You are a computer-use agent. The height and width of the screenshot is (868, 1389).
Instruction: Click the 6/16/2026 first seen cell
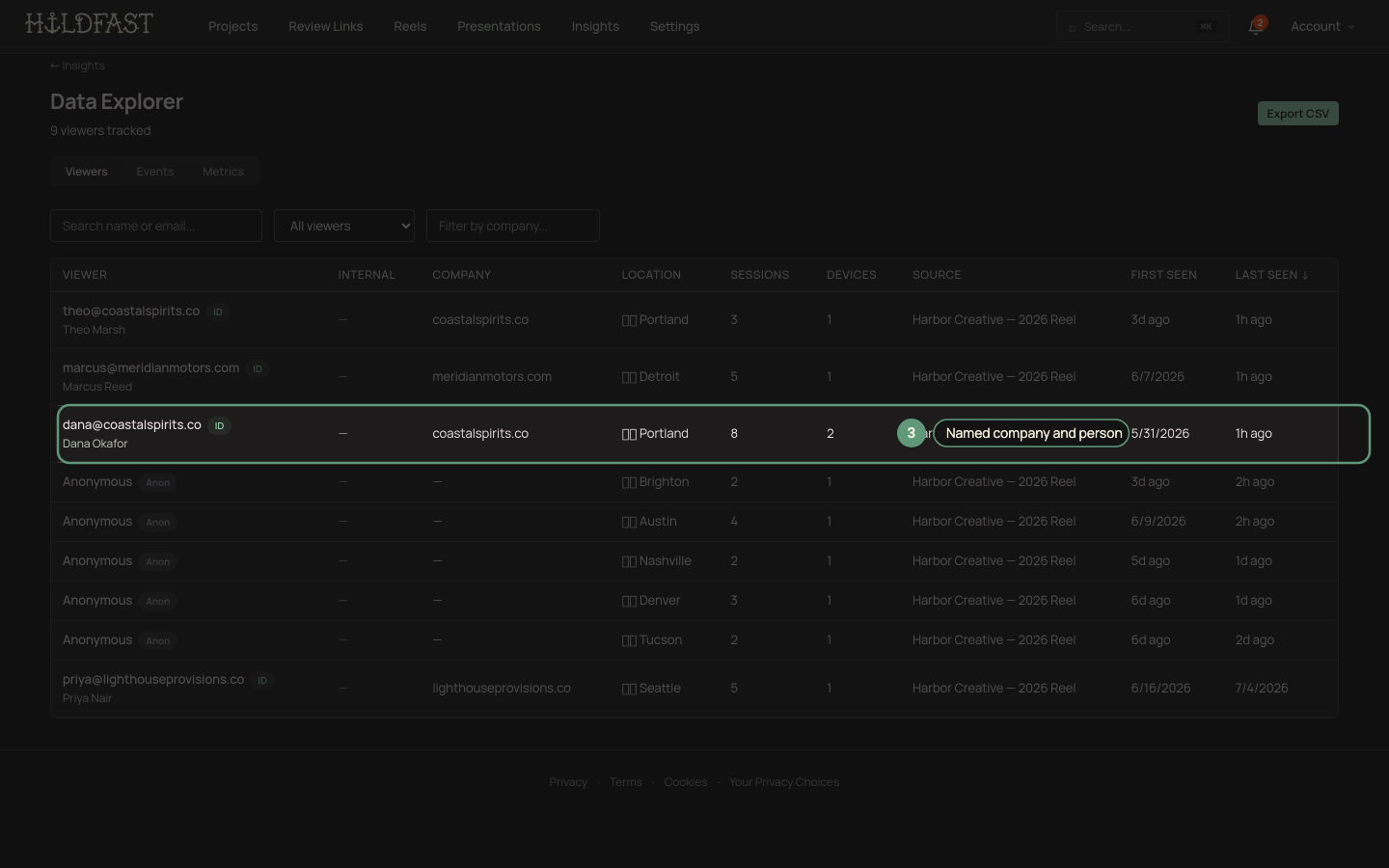coord(1160,689)
